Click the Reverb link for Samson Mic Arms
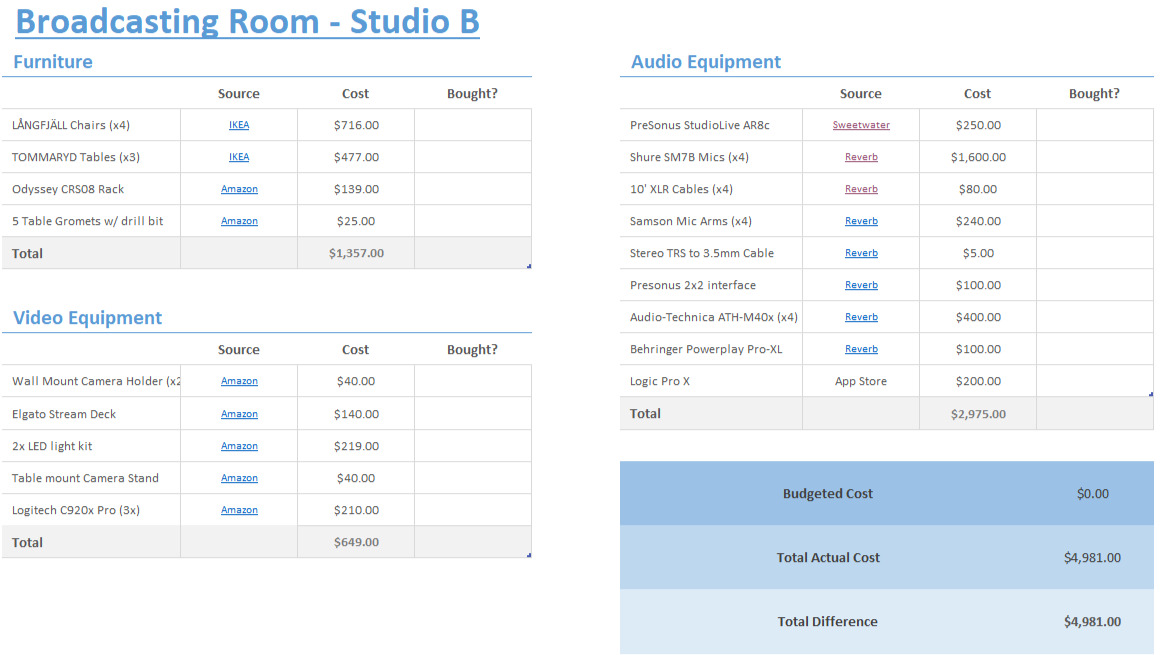Screen dimensions: 1160x655 [861, 221]
